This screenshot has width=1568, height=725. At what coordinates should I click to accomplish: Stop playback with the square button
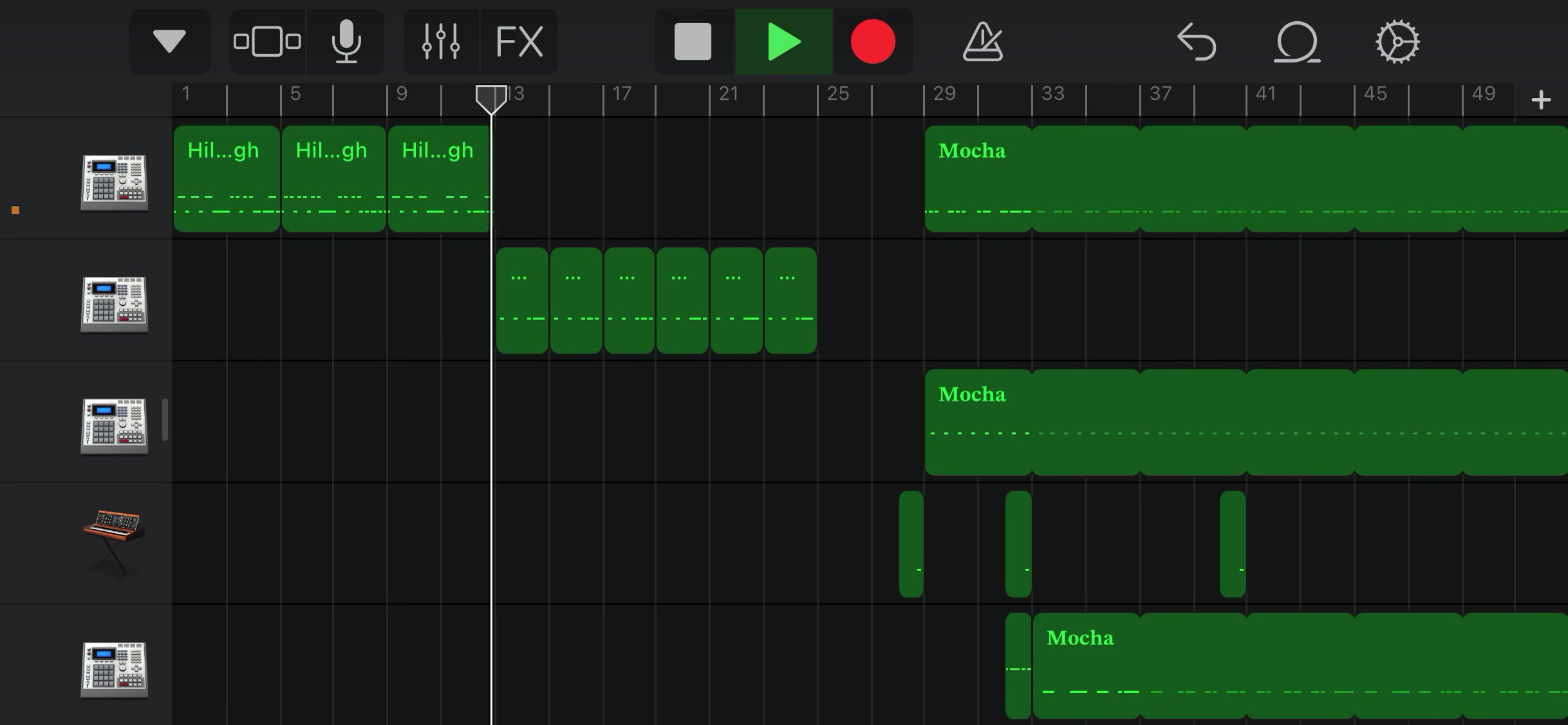(x=693, y=42)
